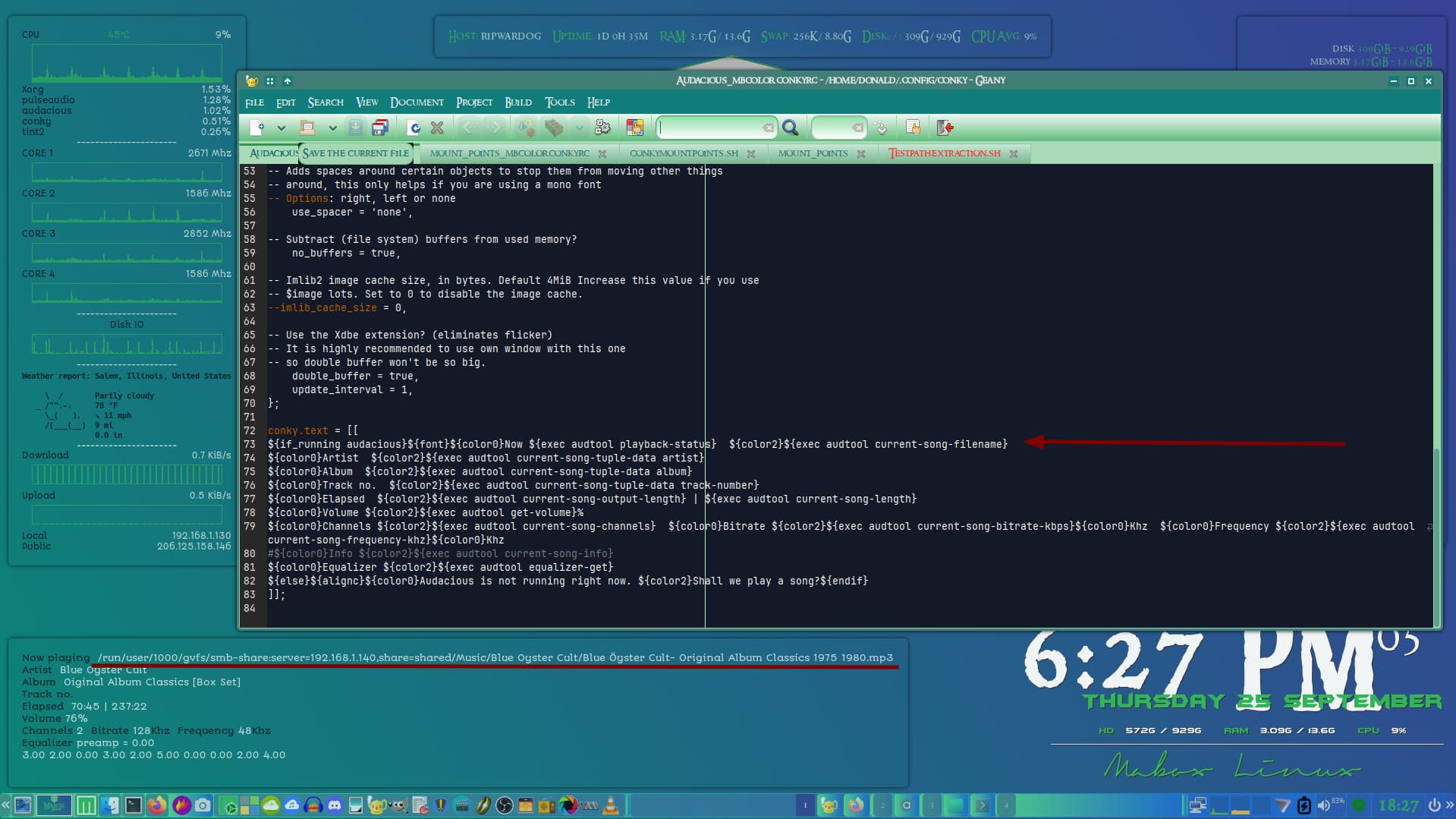Close the mount_points_mbcolor.conkyrc tab
Image resolution: width=1456 pixels, height=819 pixels.
point(602,154)
